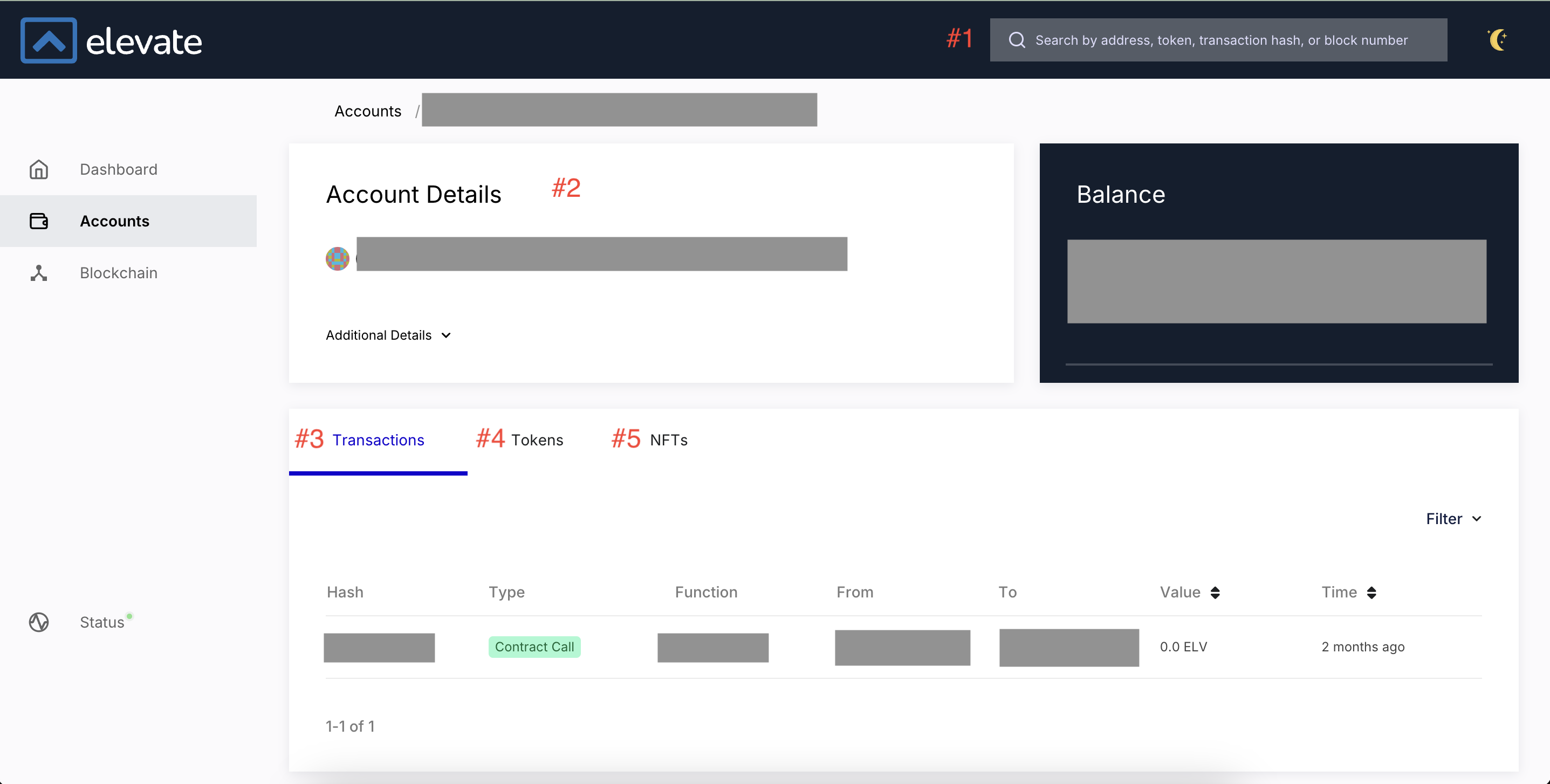Screen dimensions: 1550x784
Task: Click the Contract Call type badge
Action: [x=534, y=647]
